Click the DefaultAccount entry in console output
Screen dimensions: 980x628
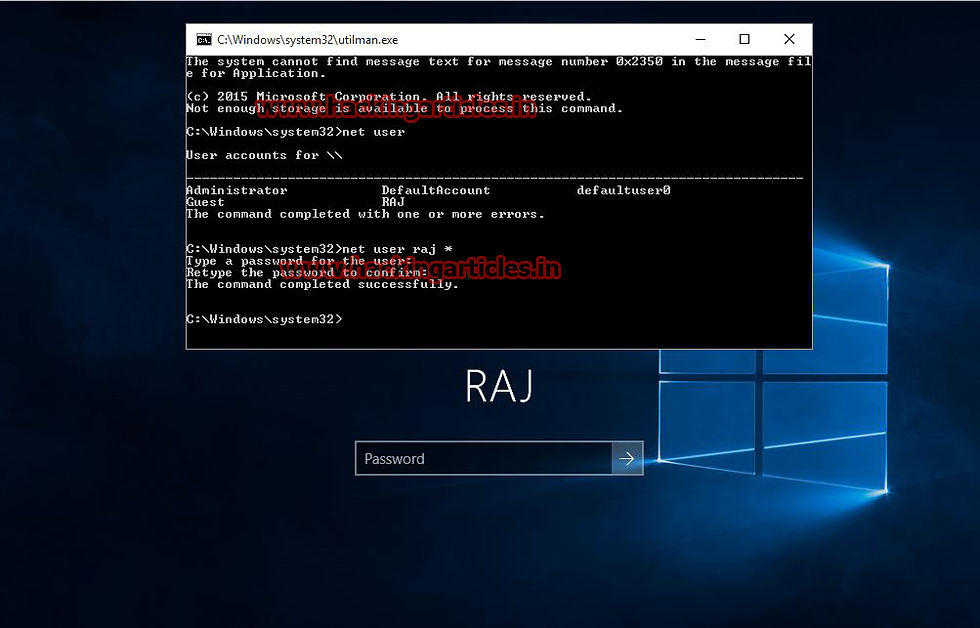(x=436, y=190)
